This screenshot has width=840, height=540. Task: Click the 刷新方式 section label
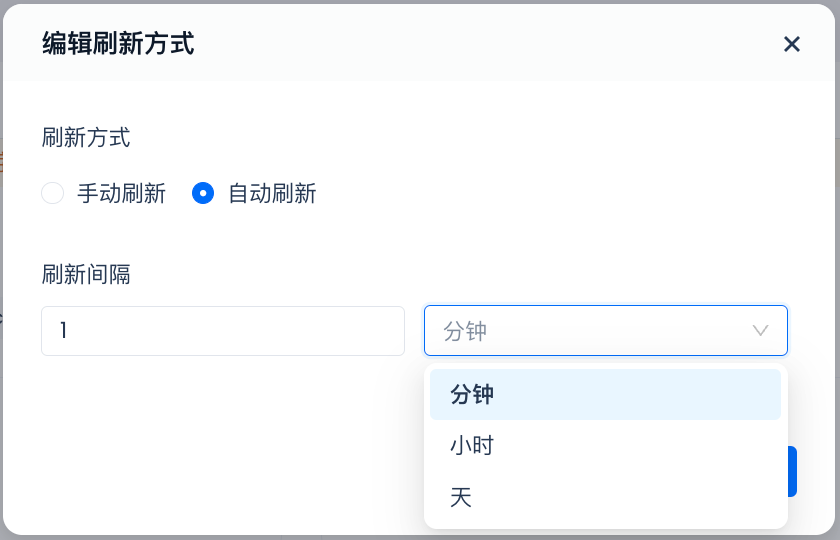[86, 137]
